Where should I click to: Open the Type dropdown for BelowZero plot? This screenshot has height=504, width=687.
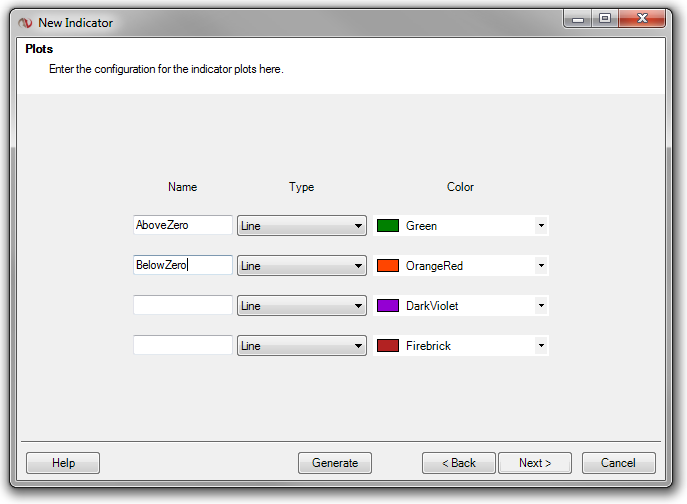tap(302, 266)
